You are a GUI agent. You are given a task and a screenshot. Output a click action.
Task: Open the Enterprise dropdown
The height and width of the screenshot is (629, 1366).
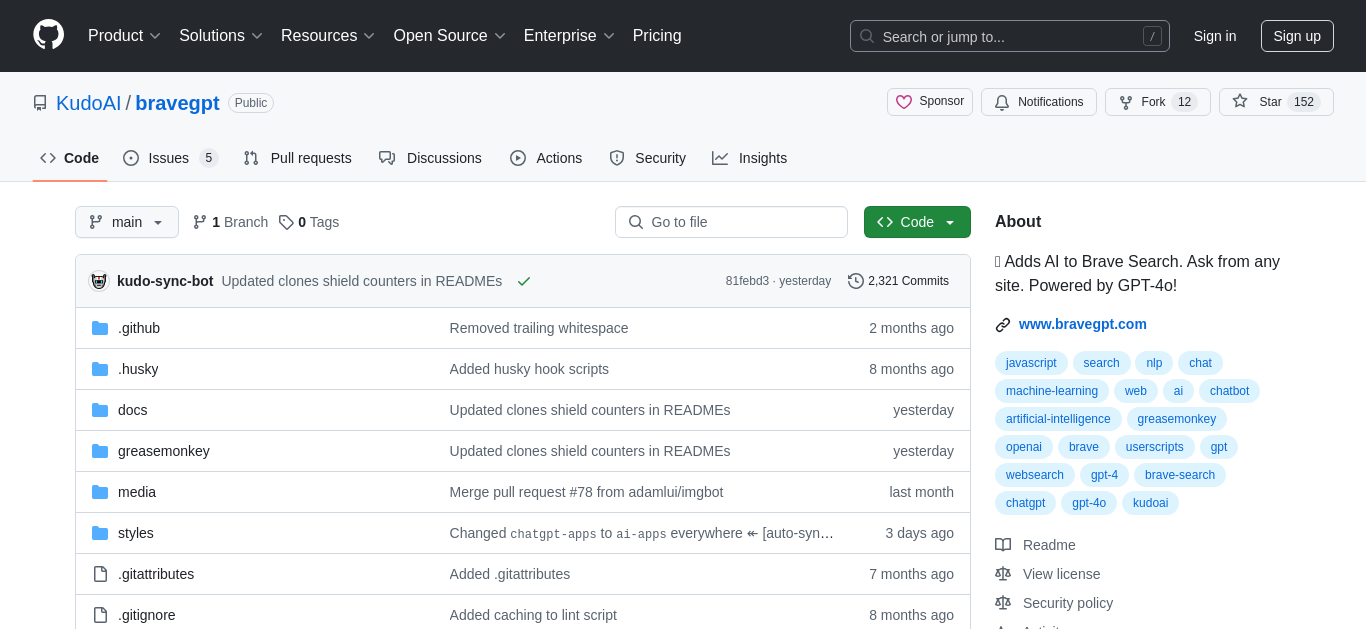[569, 36]
